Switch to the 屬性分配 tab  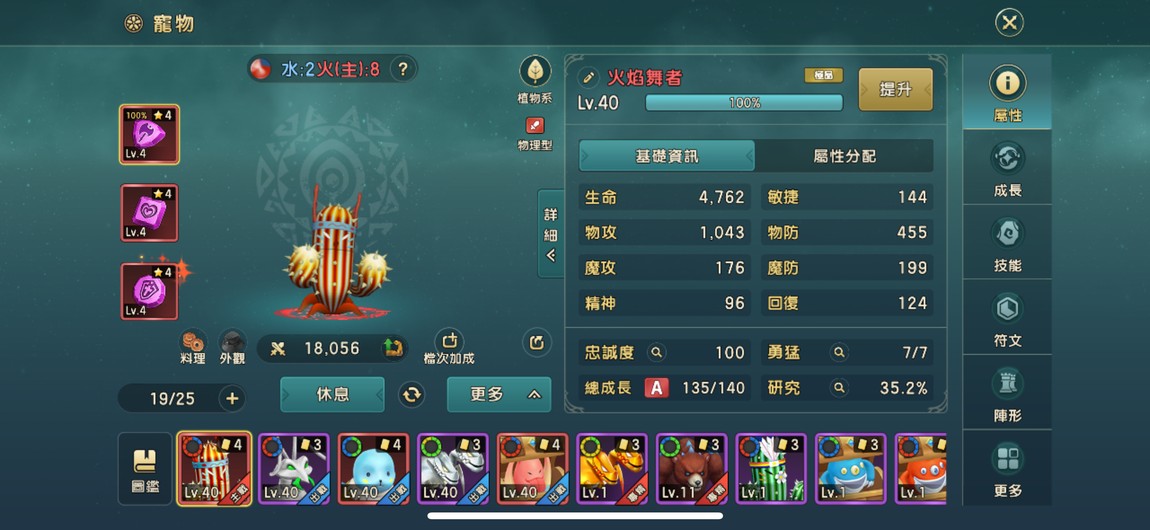click(844, 156)
